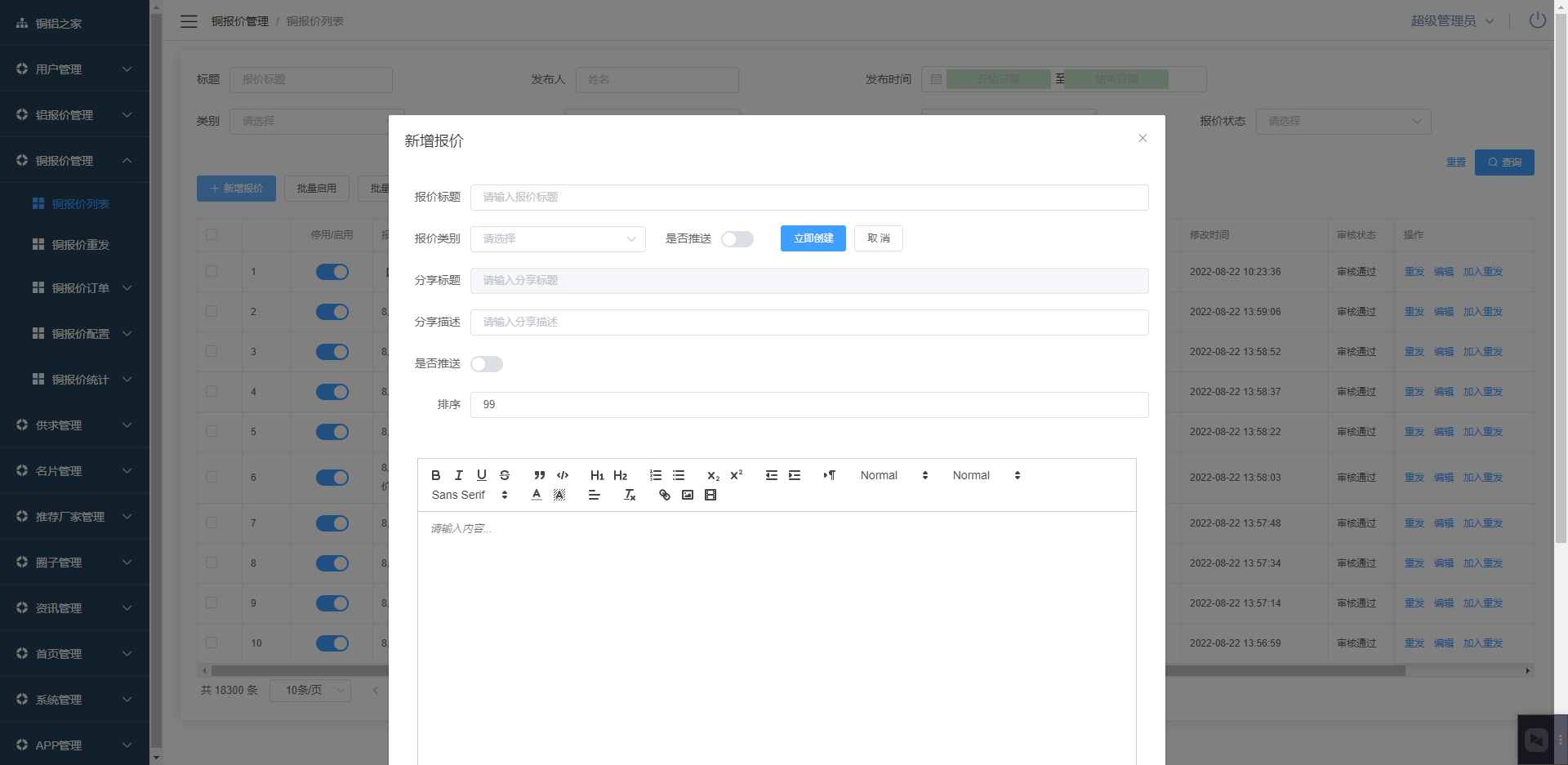Click the 立即创建 button
This screenshot has height=765, width=1568.
[x=813, y=238]
